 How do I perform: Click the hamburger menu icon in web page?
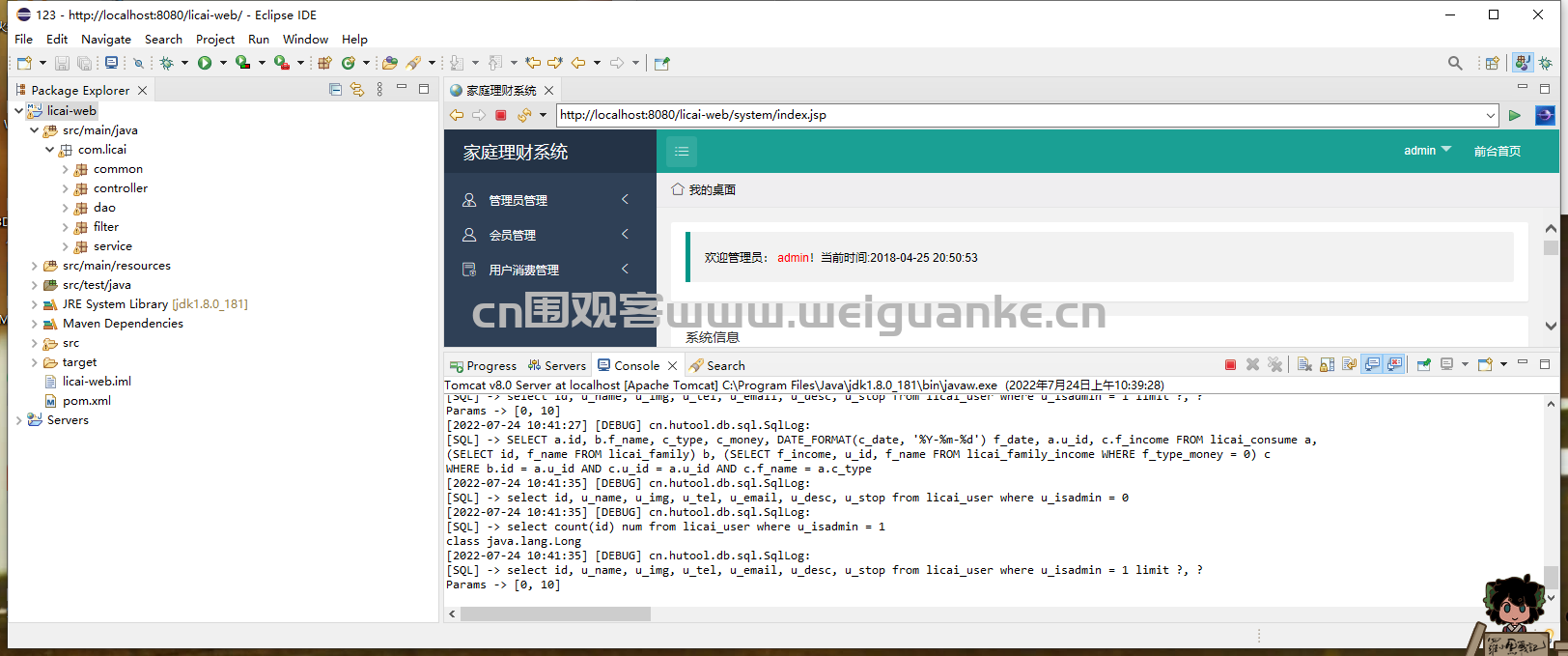[x=682, y=151]
